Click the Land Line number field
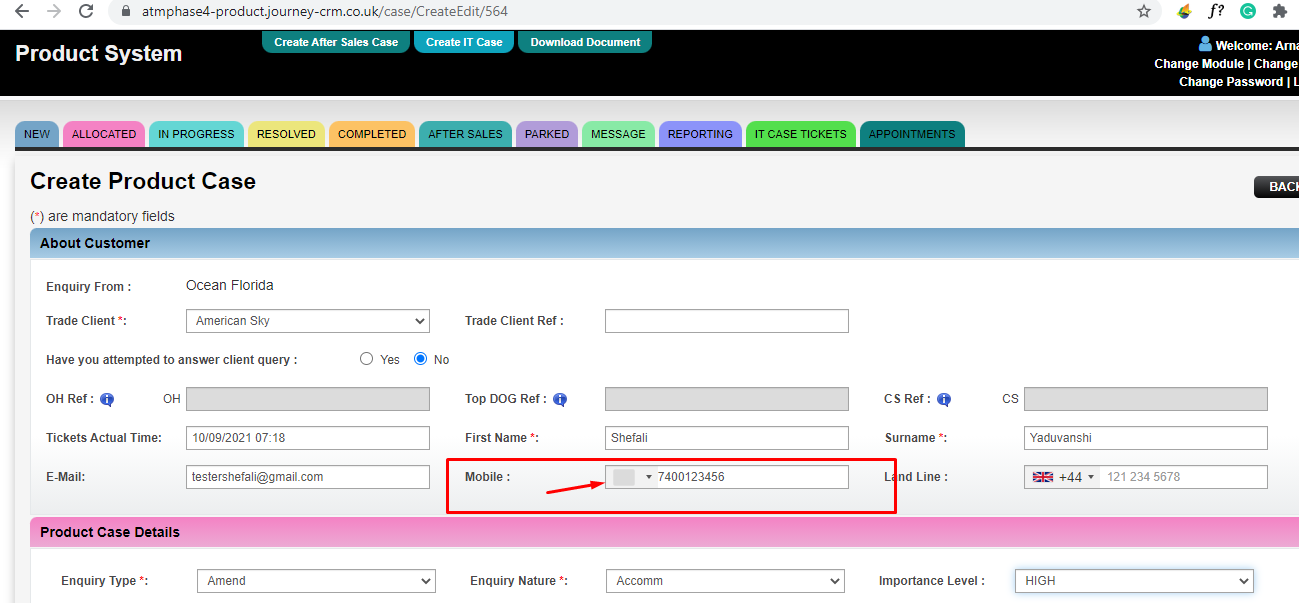The height and width of the screenshot is (603, 1299). coord(1183,477)
